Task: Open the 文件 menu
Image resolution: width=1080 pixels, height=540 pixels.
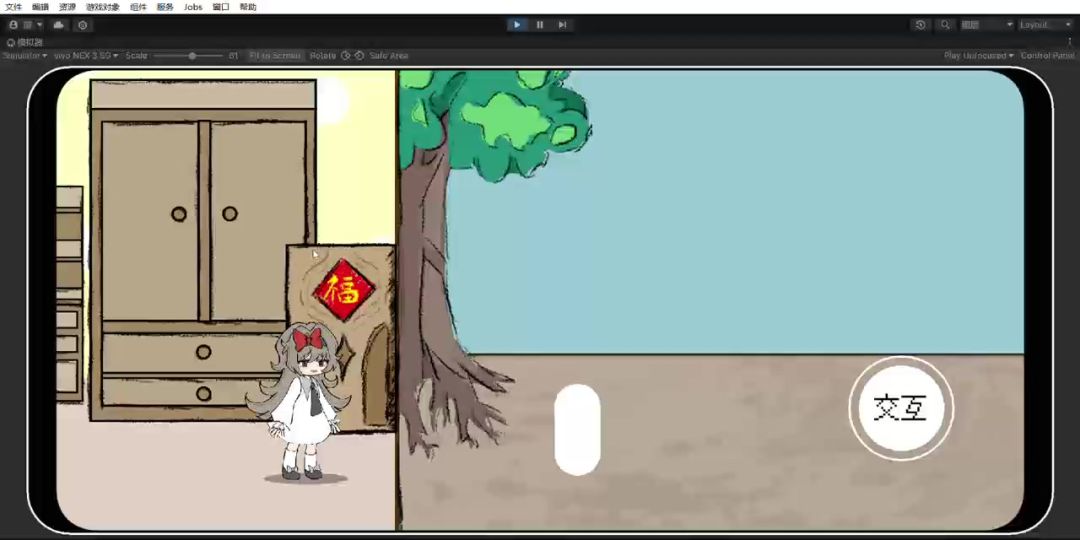Action: [x=14, y=7]
